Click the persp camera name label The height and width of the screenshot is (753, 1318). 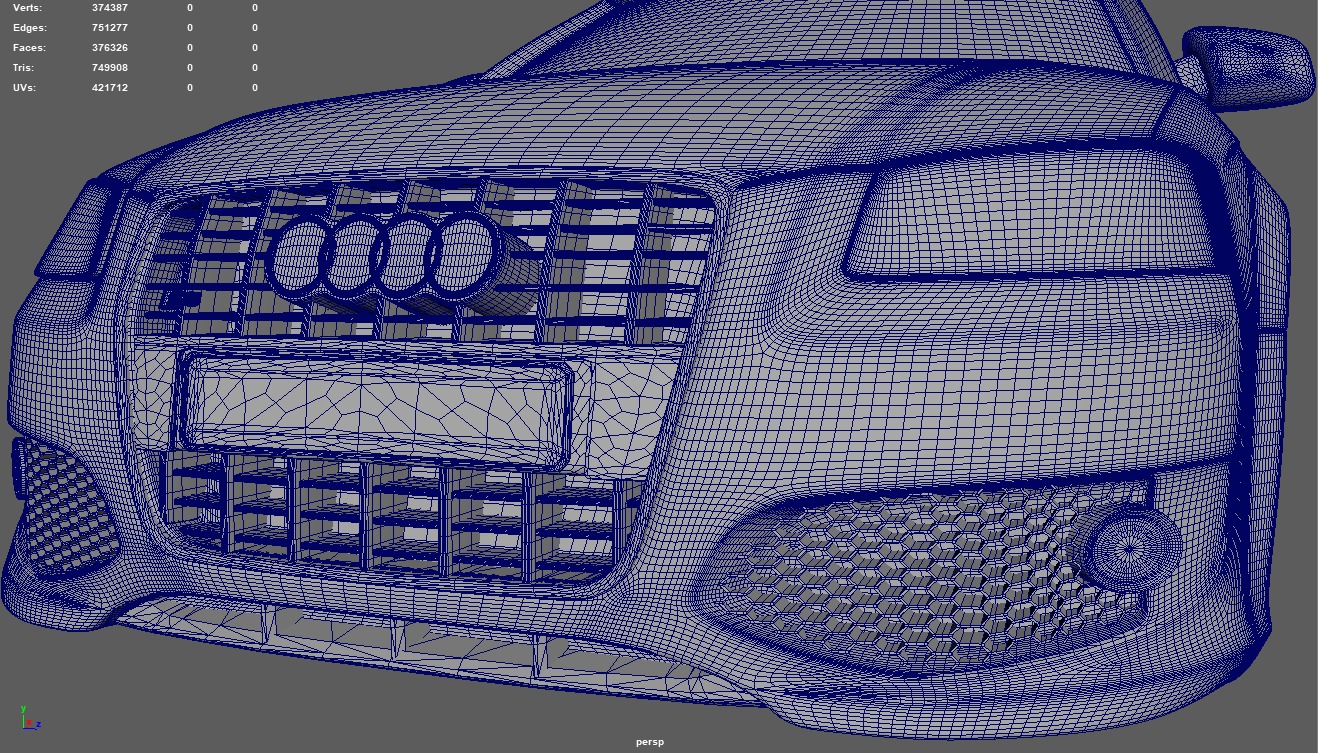650,742
